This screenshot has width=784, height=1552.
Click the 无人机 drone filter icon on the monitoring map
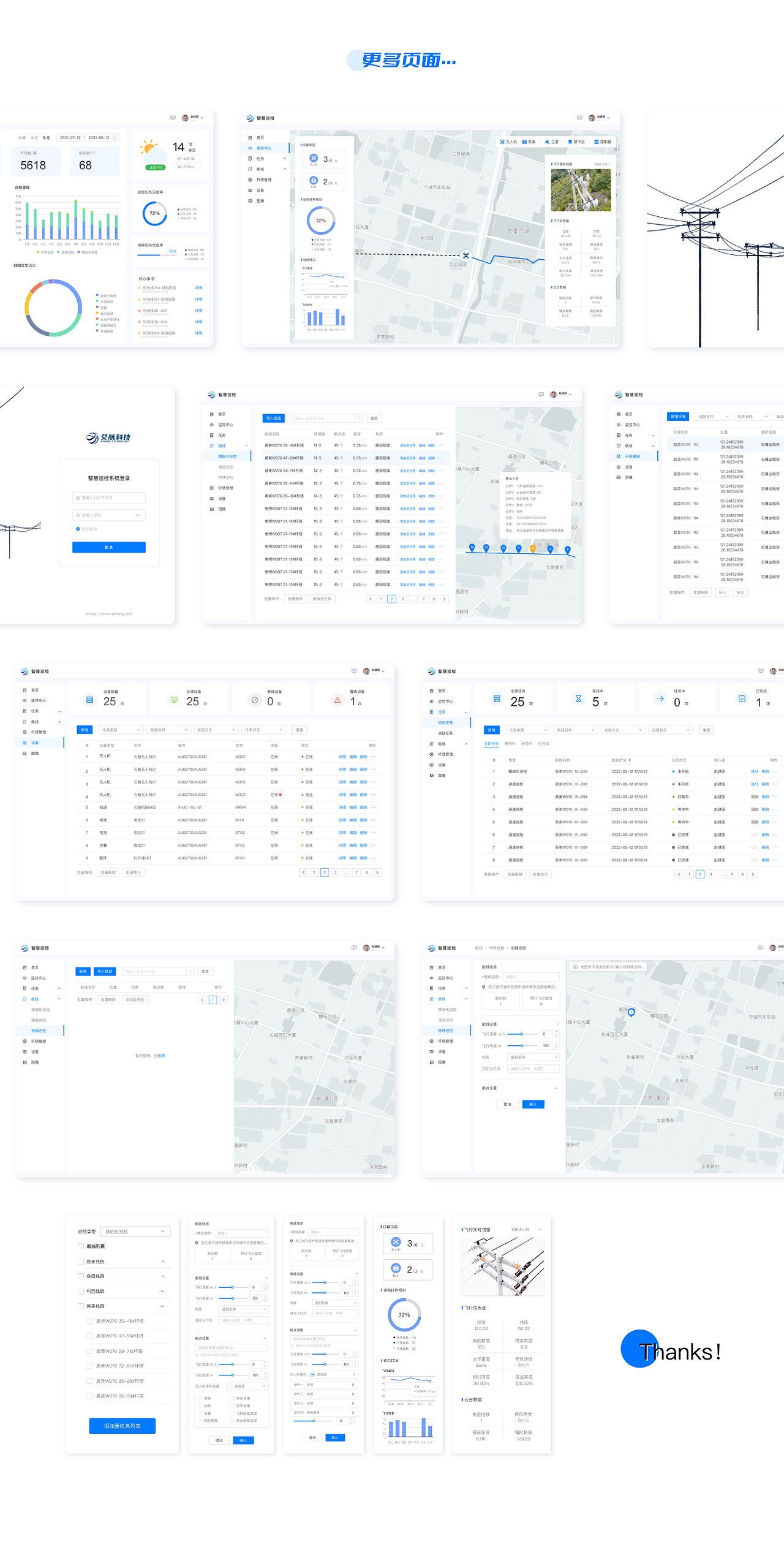coord(502,142)
